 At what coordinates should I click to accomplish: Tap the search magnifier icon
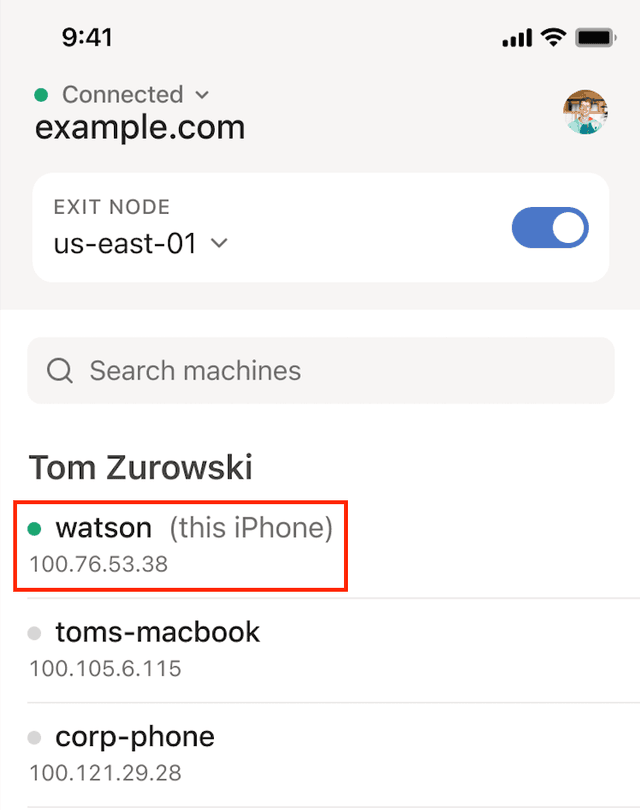tap(60, 371)
